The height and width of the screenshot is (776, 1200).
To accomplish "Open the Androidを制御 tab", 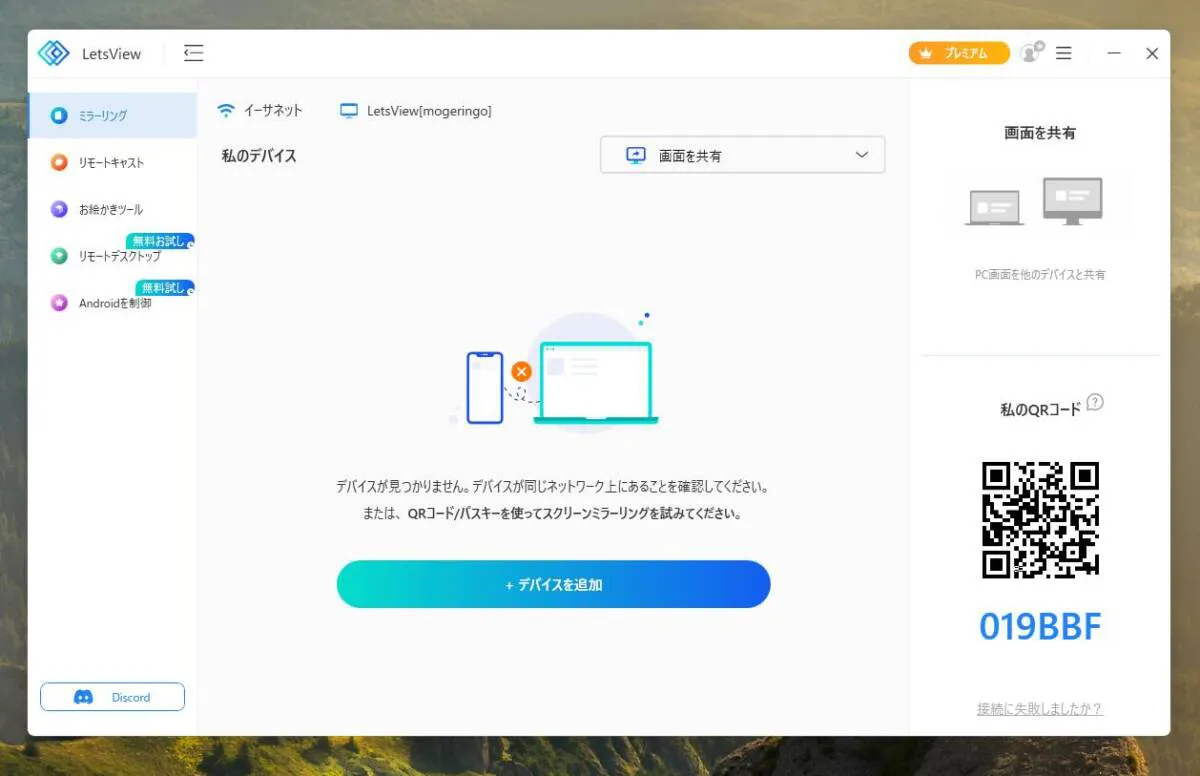I will (x=112, y=303).
